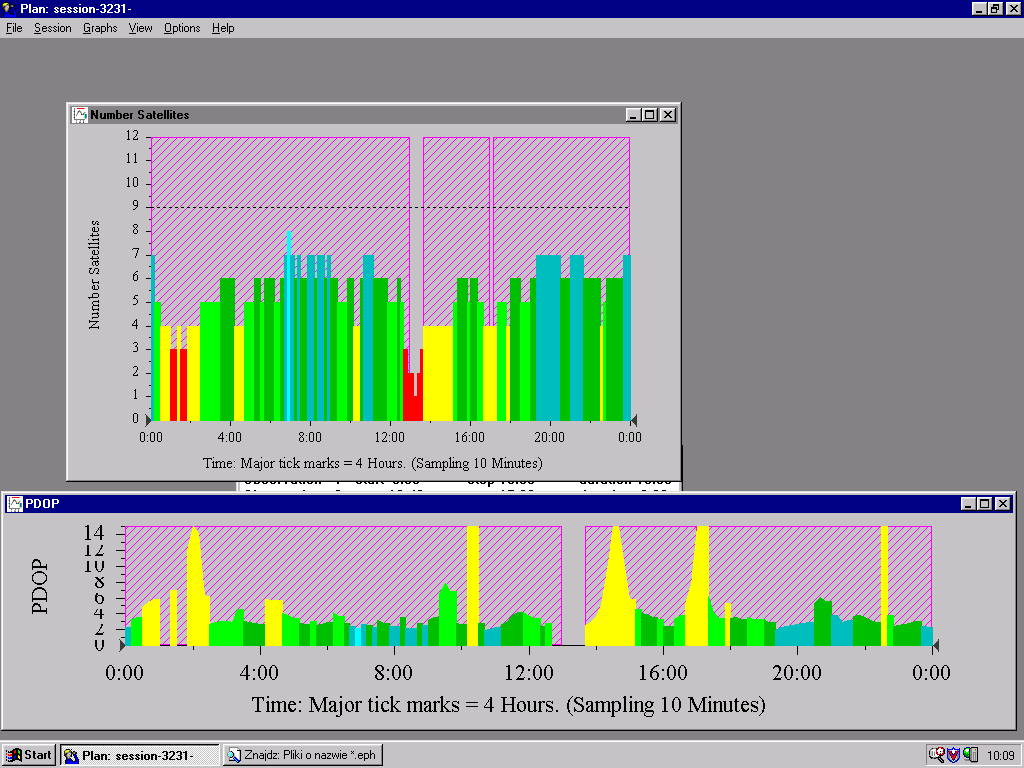This screenshot has height=768, width=1024.
Task: Select start-time triangle marker in PDOP chart
Action: pyautogui.click(x=122, y=645)
